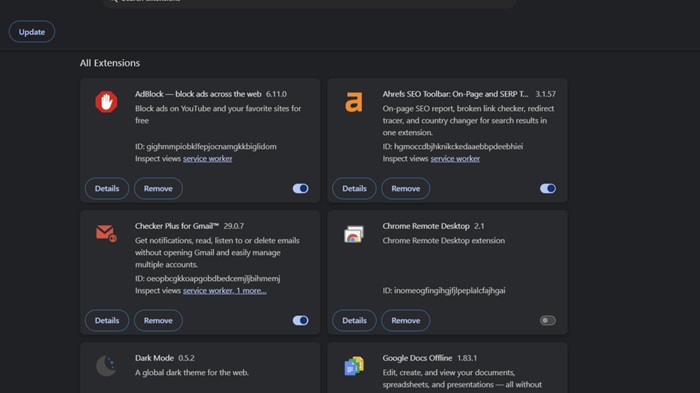This screenshot has height=393, width=700.
Task: Click the AdBlock ID string
Action: 206,146
